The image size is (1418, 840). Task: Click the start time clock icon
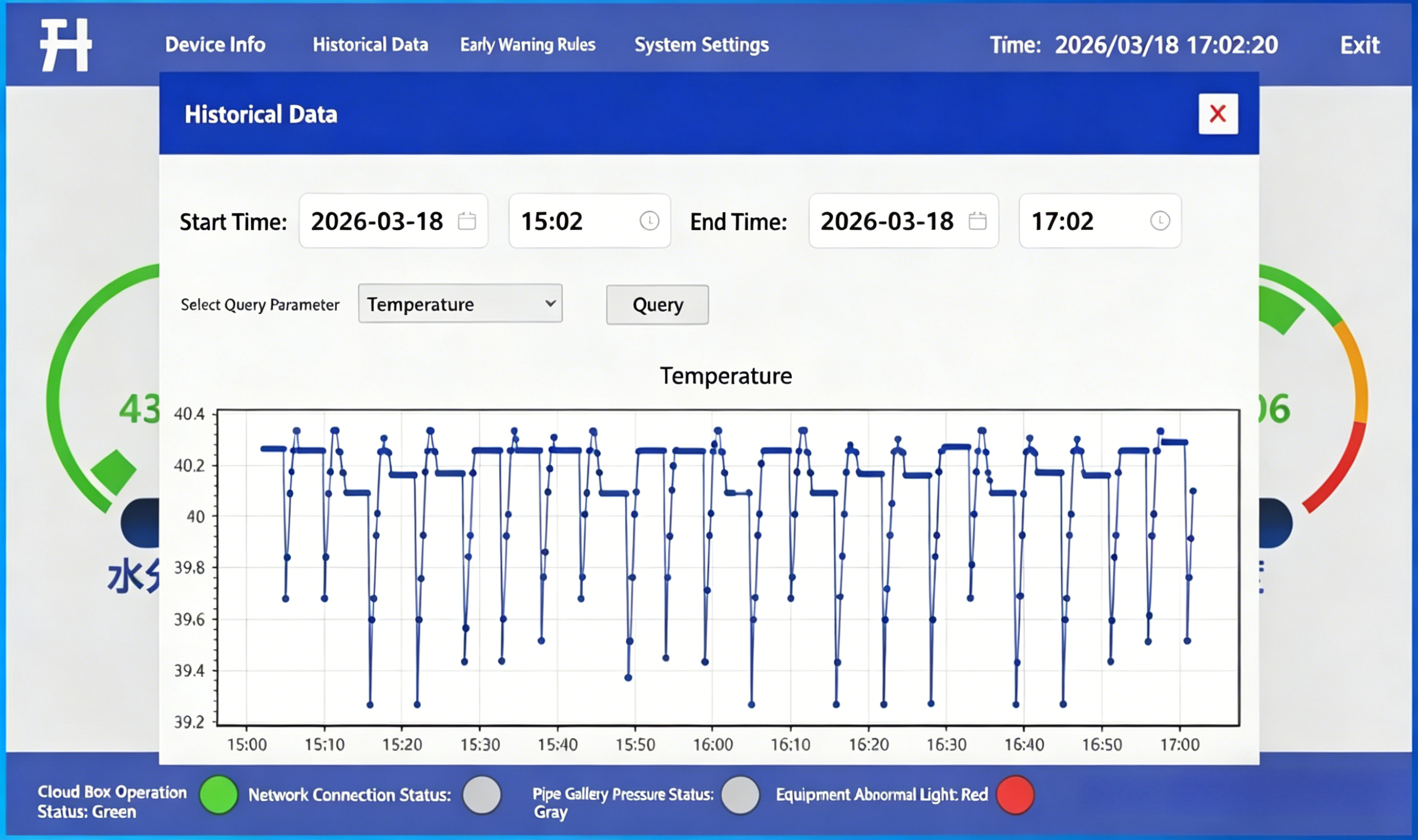tap(649, 221)
